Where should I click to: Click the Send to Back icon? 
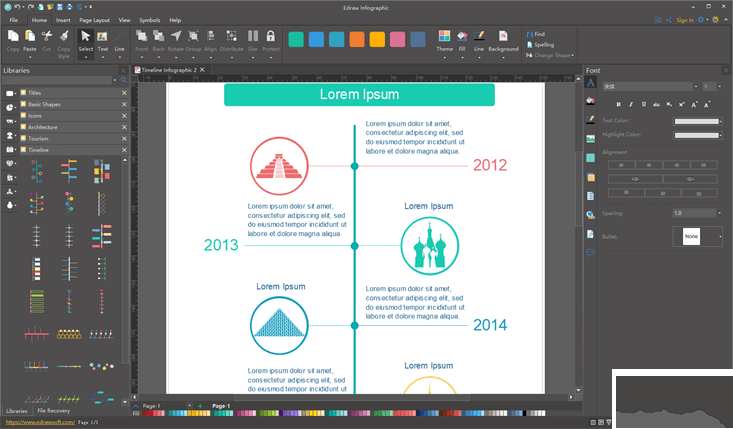[x=158, y=36]
